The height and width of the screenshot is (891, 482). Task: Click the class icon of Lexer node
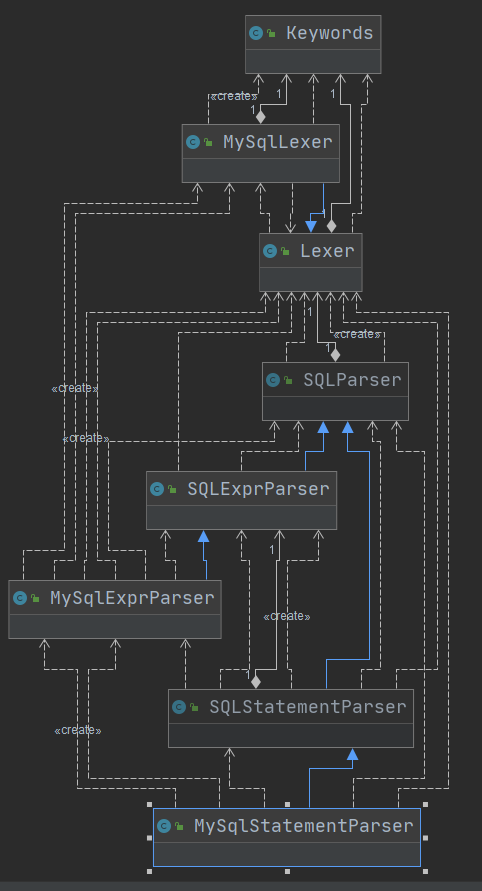270,251
